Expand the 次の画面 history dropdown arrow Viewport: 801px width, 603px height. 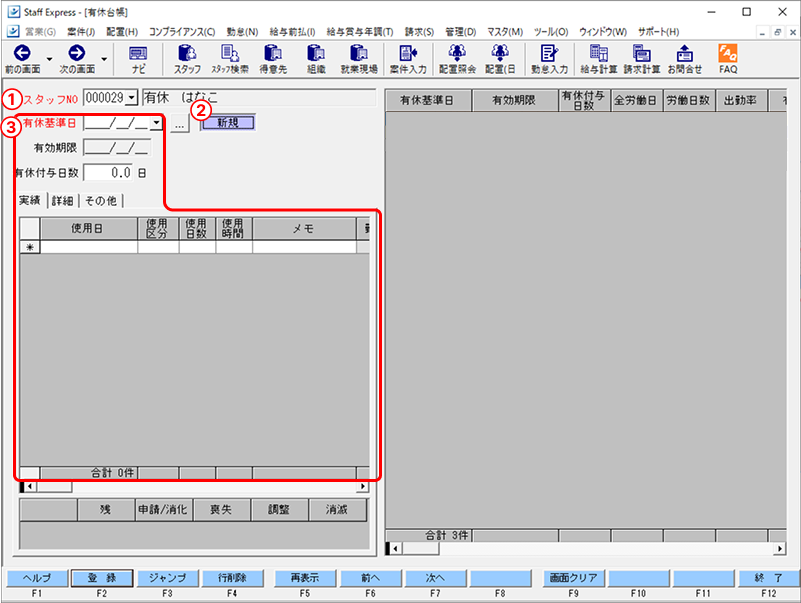click(104, 59)
